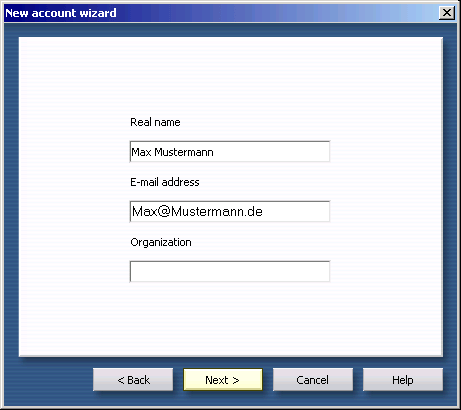Screen dimensions: 461x410
Task: Click blank white area above Real name
Action: 230,77
